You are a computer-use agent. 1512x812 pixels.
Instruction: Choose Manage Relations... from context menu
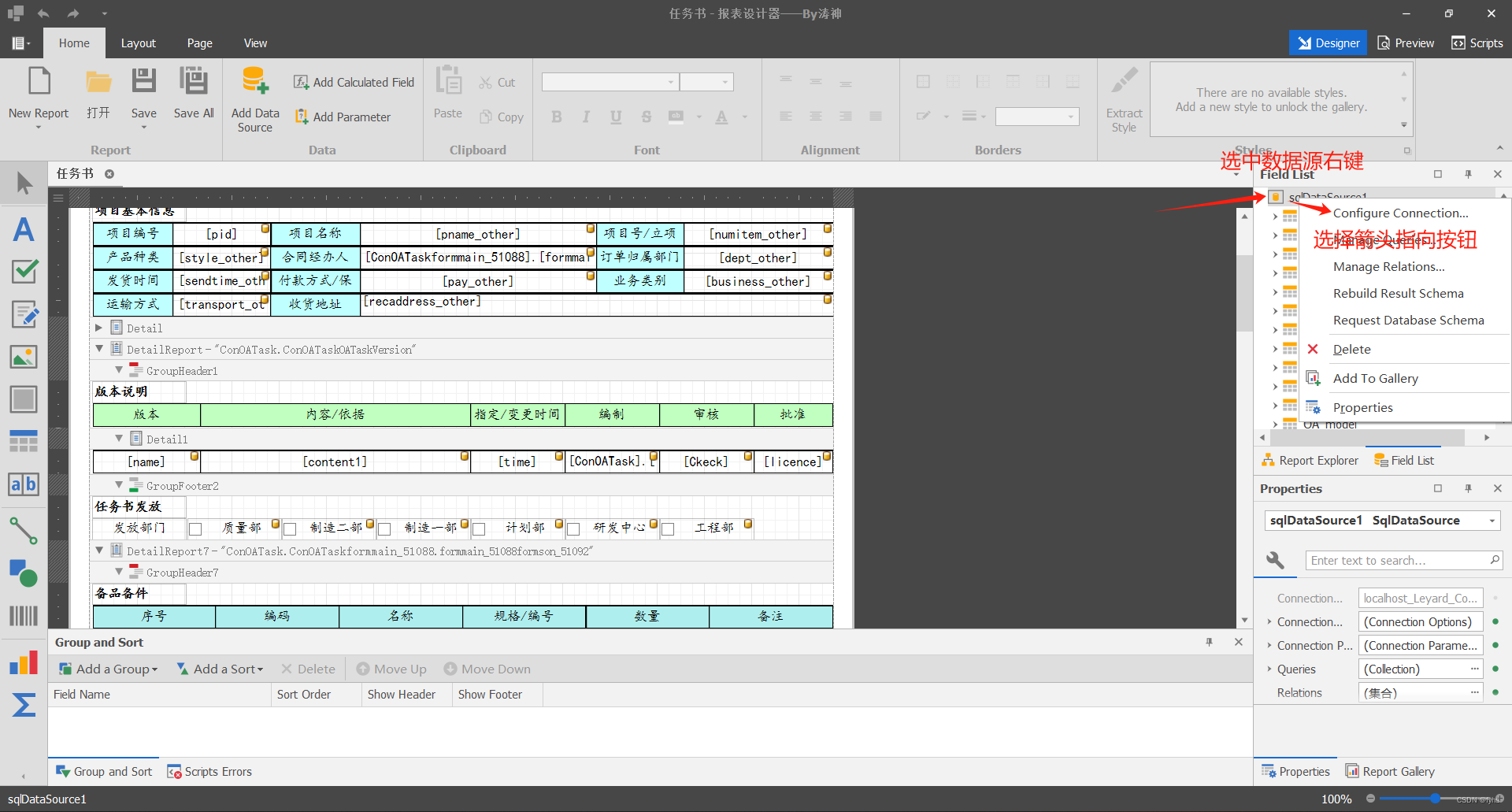(x=1388, y=266)
